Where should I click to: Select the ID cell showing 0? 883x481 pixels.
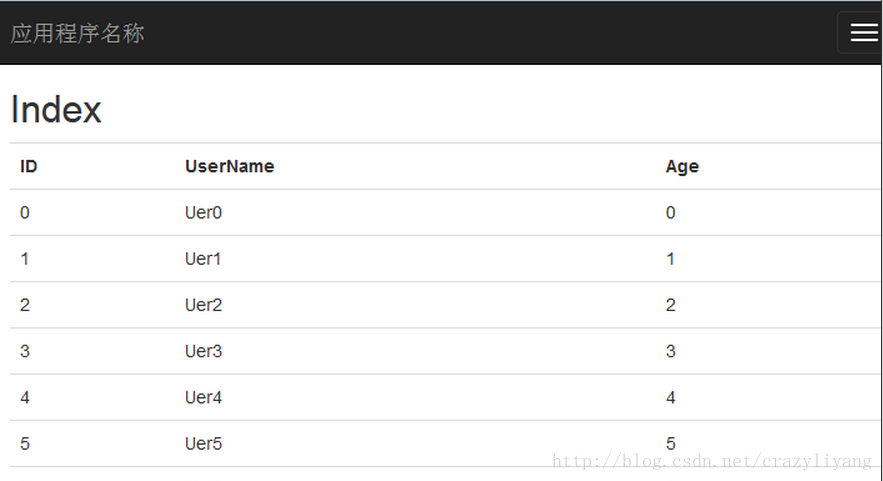point(25,212)
